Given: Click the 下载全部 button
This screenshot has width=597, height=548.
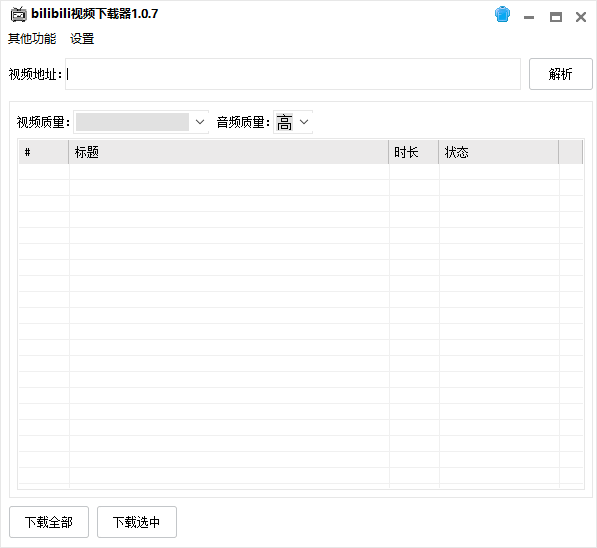Looking at the screenshot, I should pos(49,522).
